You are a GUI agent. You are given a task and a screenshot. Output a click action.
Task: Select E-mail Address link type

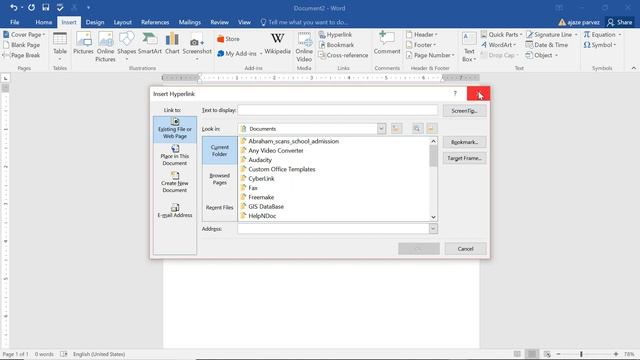coord(175,211)
